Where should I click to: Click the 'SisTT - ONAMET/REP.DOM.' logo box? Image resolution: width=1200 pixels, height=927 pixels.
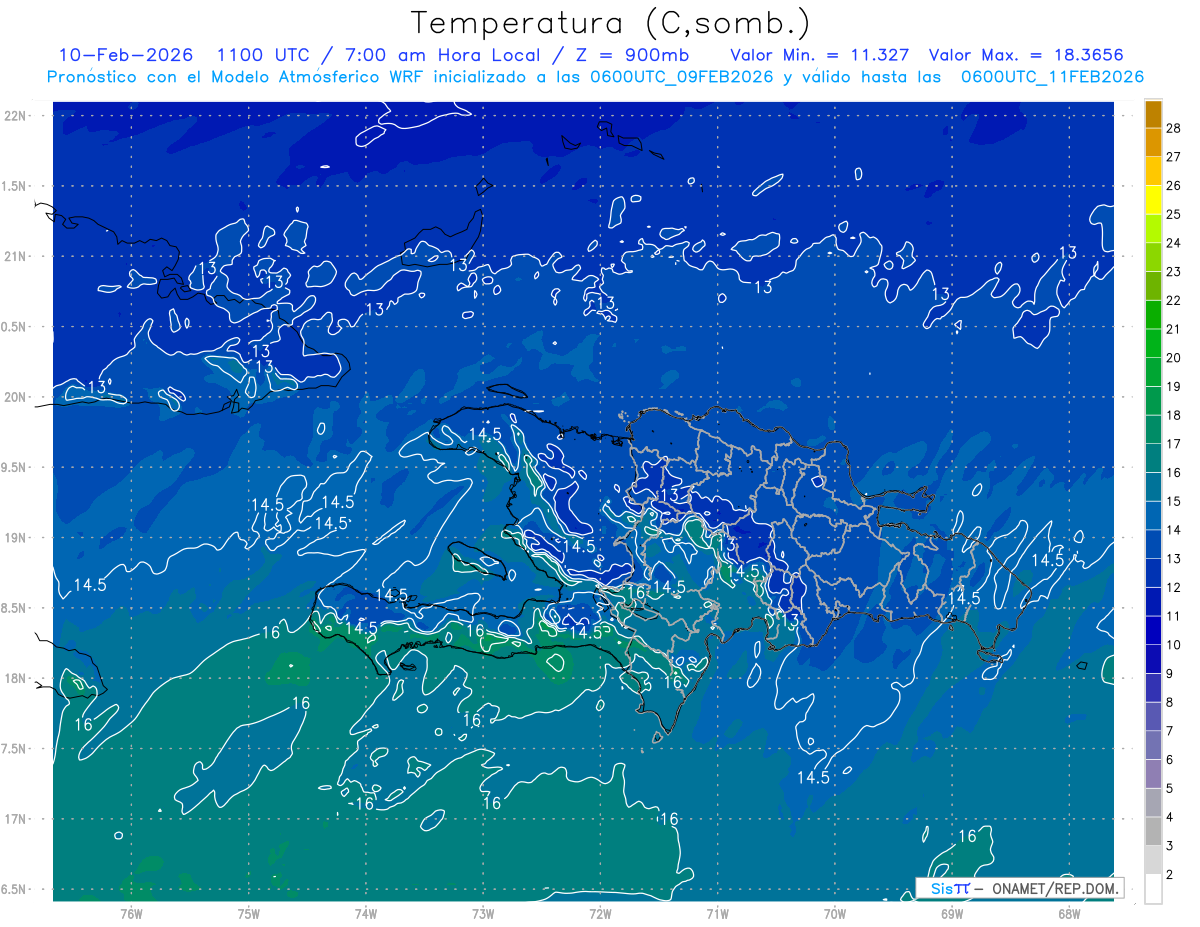pos(1019,888)
